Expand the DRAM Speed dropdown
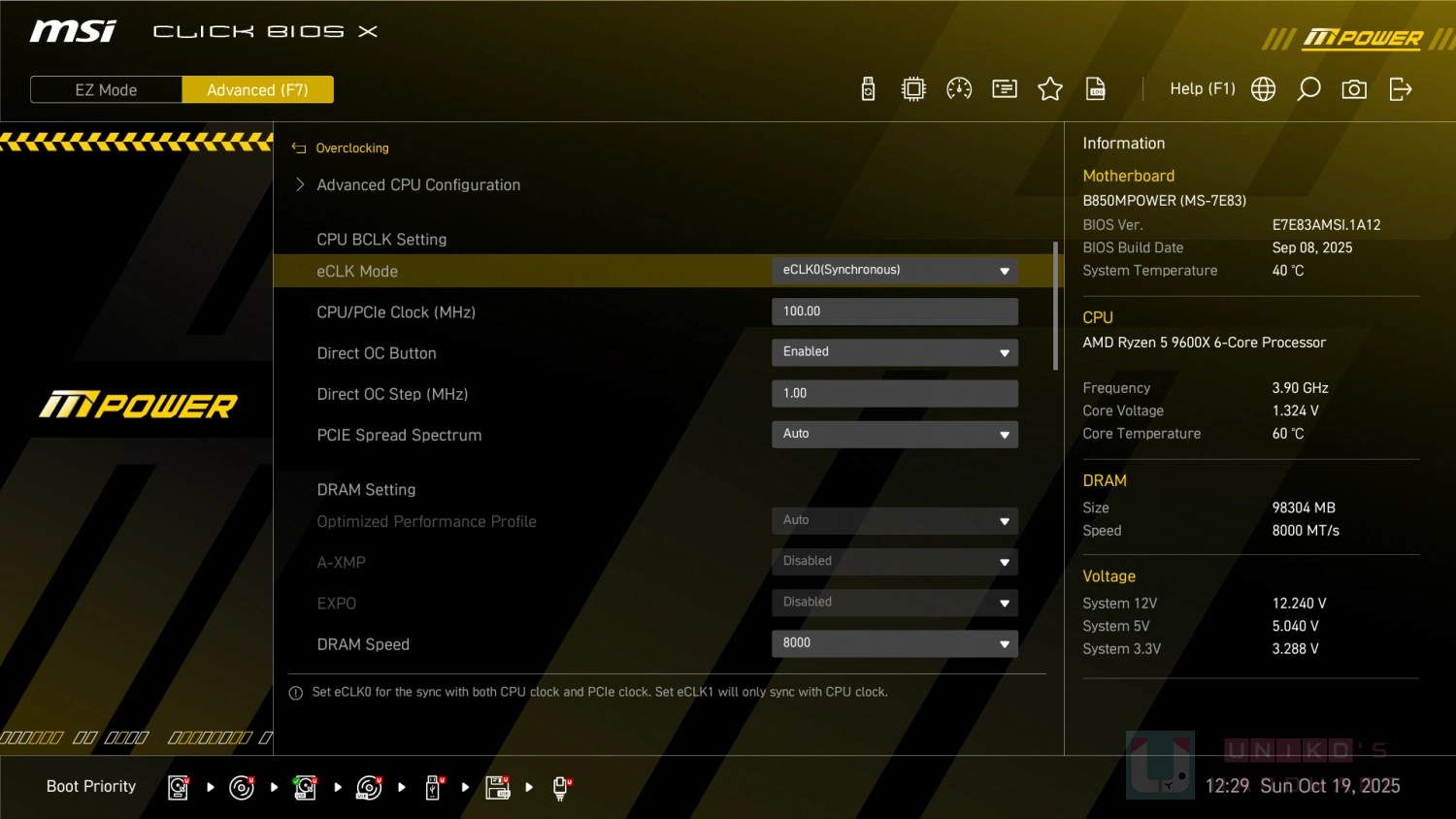This screenshot has width=1456, height=819. pyautogui.click(x=894, y=643)
